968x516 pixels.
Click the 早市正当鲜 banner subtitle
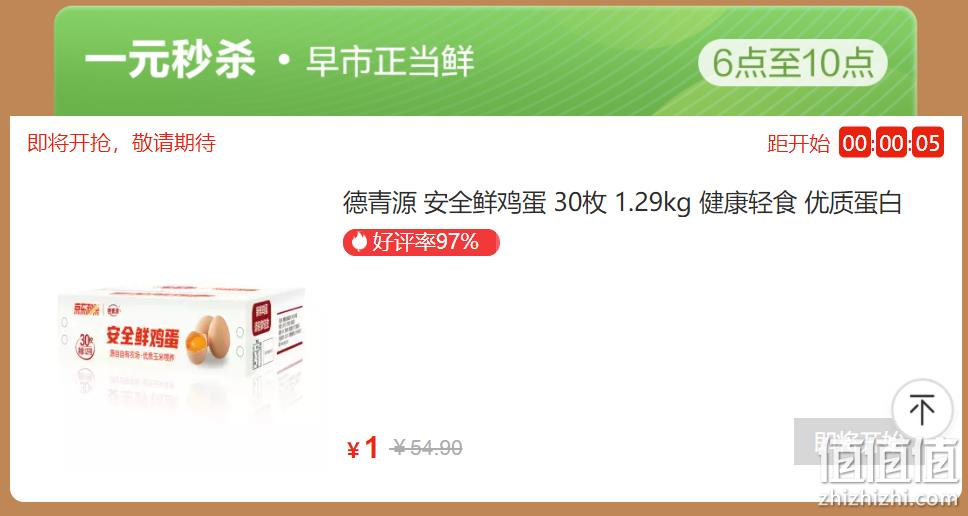tap(390, 62)
